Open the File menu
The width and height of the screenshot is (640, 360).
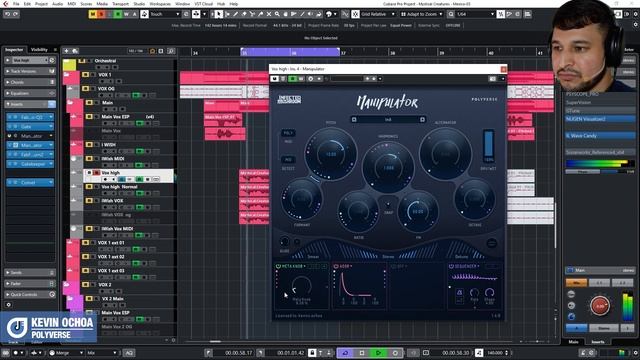(x=16, y=4)
